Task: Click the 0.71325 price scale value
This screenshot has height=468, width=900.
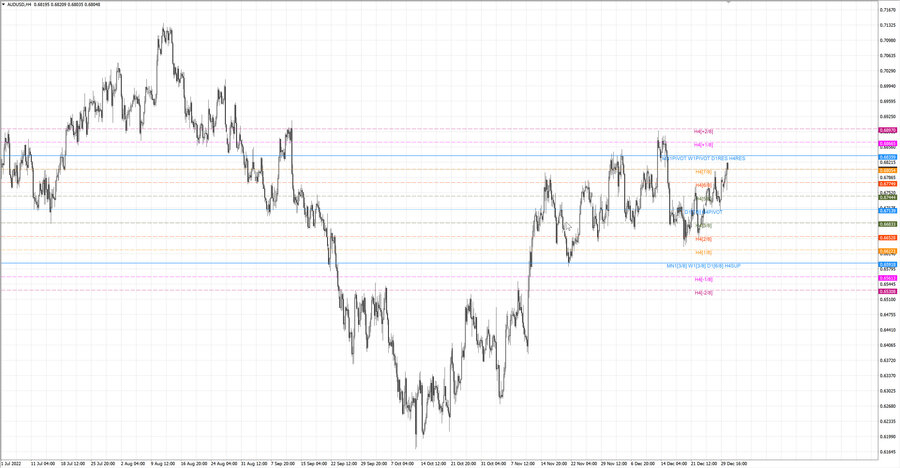Action: (x=887, y=25)
